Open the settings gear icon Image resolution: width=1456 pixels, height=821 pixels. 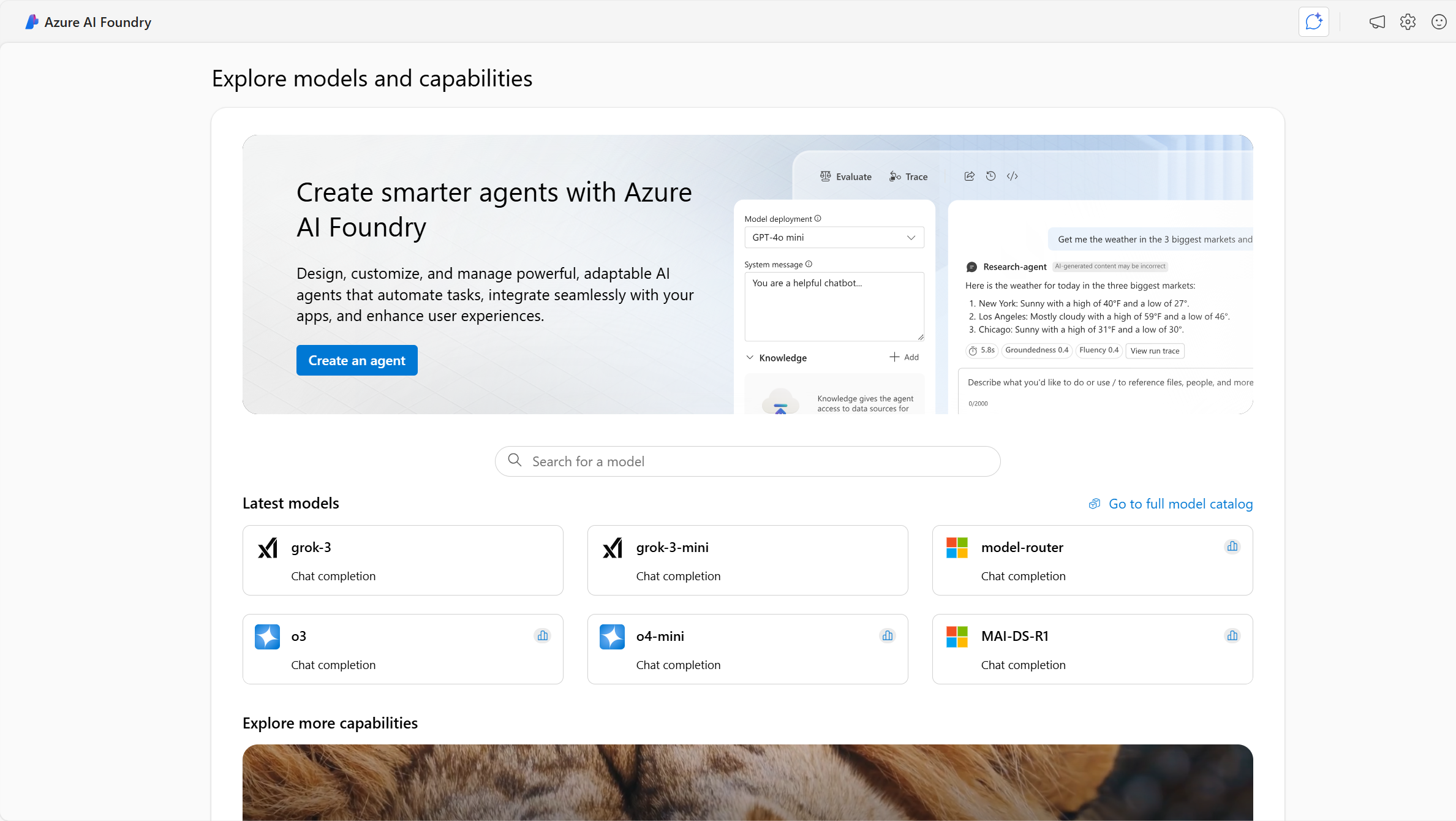click(1408, 22)
